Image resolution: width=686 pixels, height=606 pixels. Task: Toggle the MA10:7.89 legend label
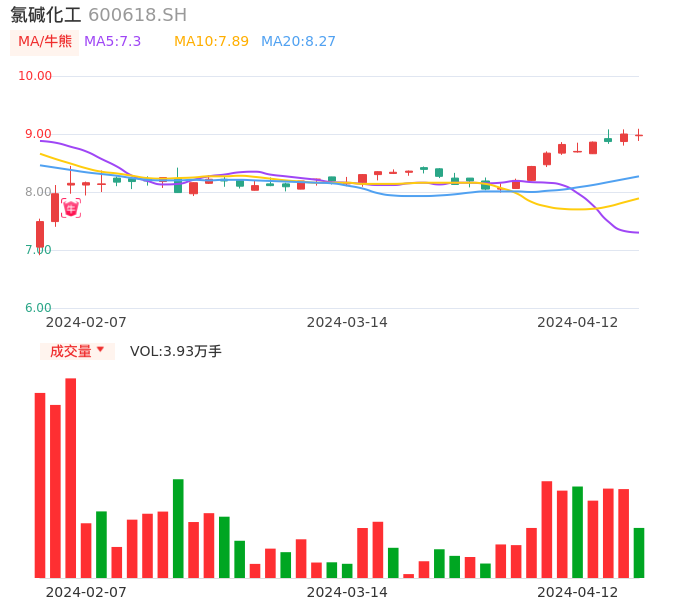[211, 41]
